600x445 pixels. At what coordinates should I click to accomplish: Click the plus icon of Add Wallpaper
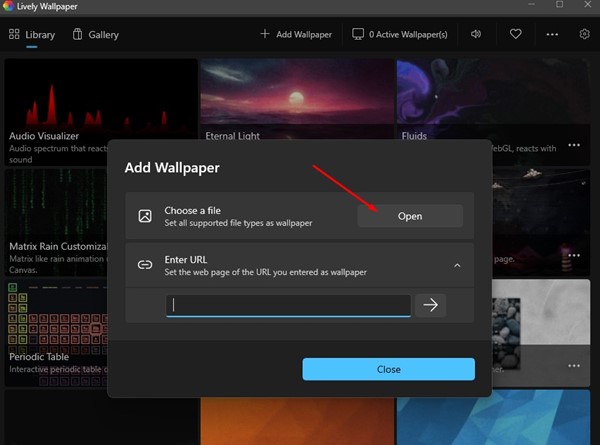[265, 34]
